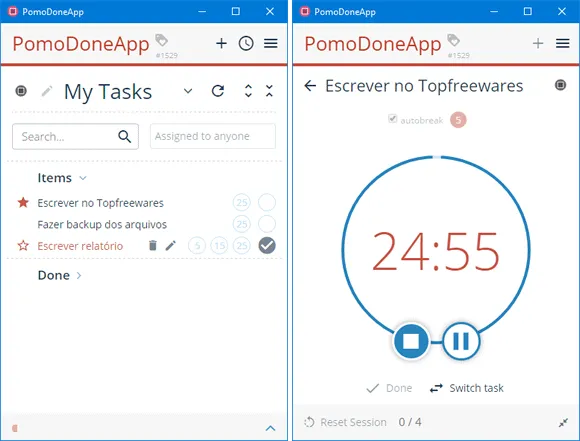Click Reset Session
580x441 pixels.
[345, 422]
